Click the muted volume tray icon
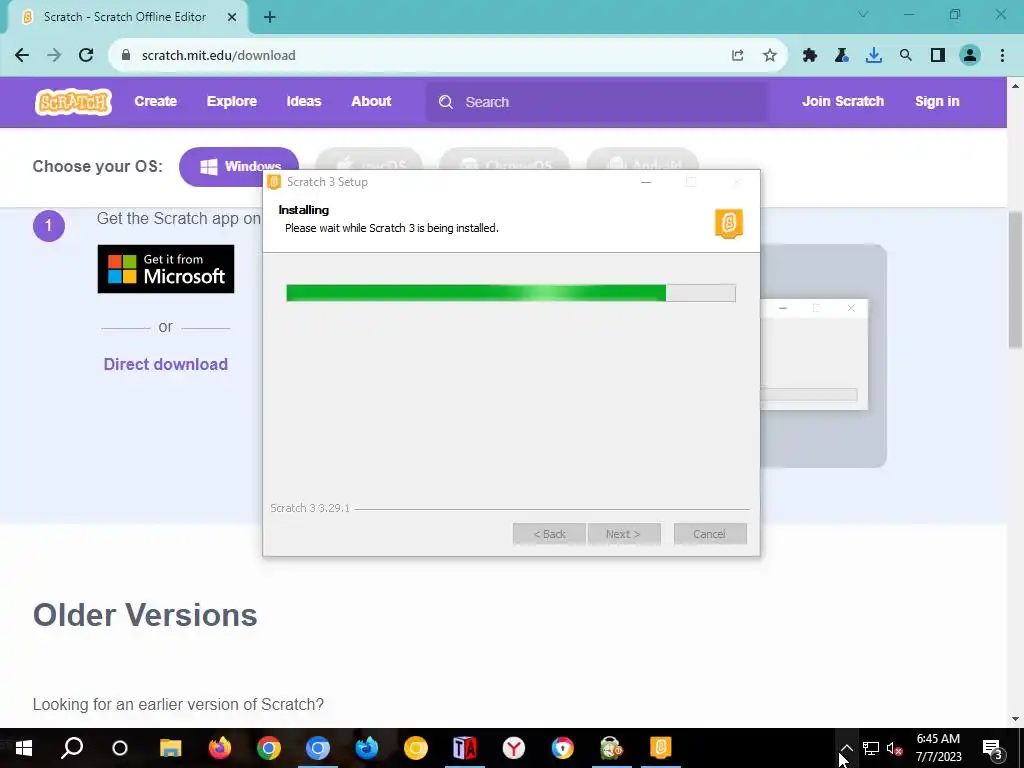 pos(895,748)
